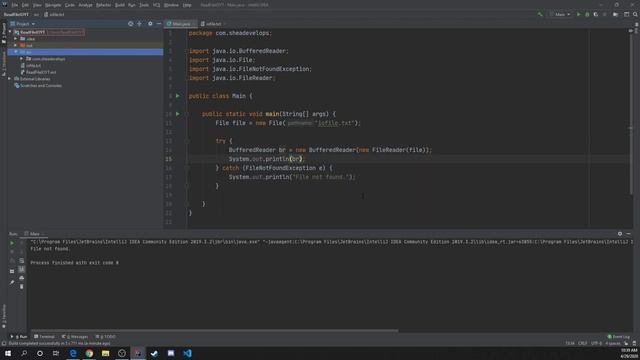
Task: Click the Search Everywhere magnifier icon
Action: tap(636, 14)
